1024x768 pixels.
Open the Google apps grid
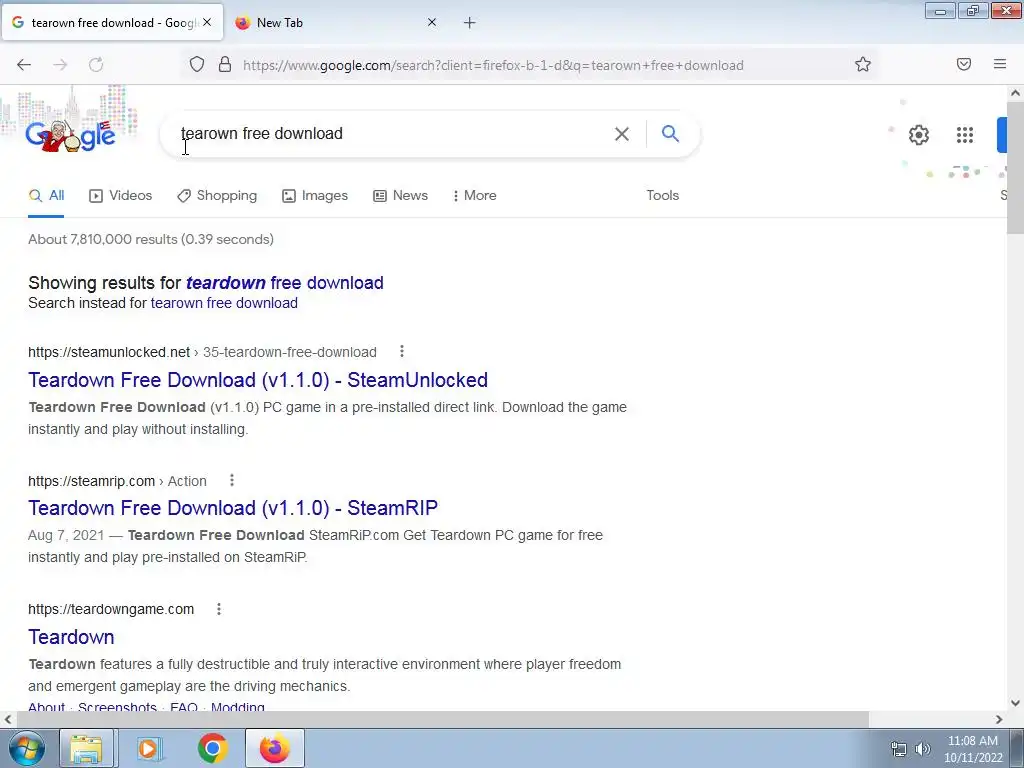[x=965, y=135]
